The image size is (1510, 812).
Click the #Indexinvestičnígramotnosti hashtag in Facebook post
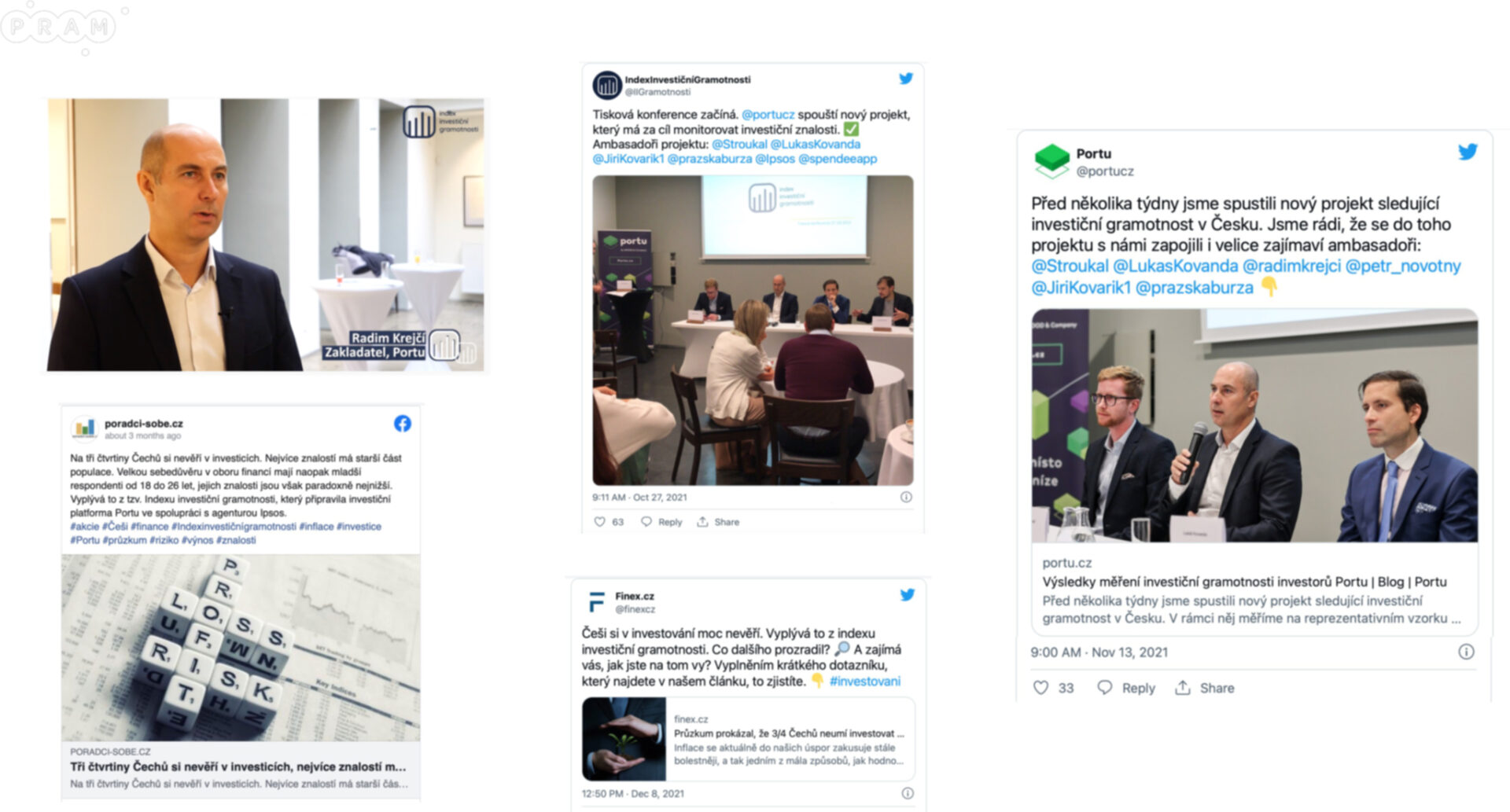(x=234, y=527)
